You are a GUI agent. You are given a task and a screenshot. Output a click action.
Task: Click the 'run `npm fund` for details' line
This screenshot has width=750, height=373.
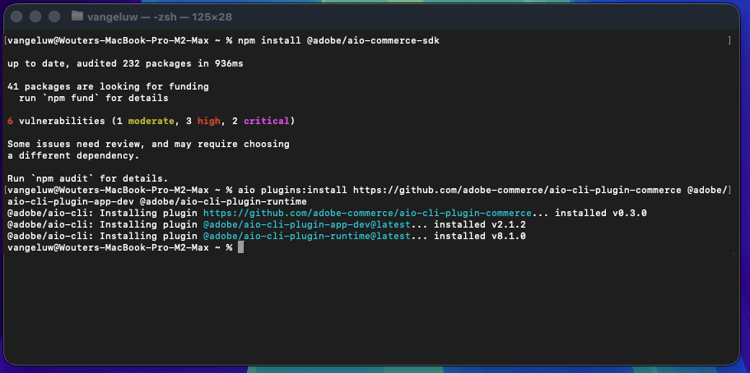point(93,98)
